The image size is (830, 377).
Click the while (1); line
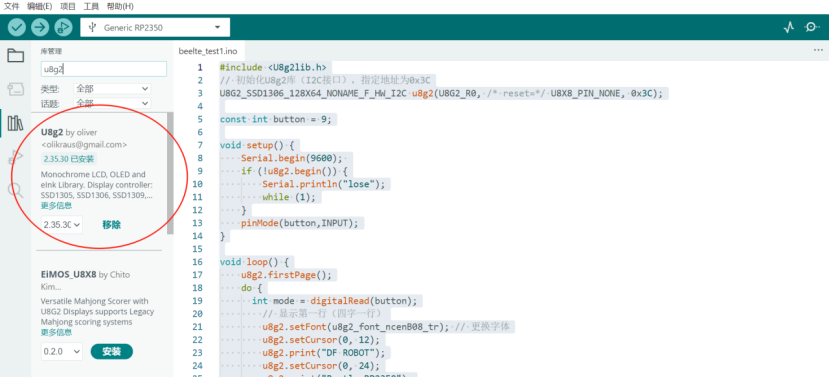(x=288, y=197)
